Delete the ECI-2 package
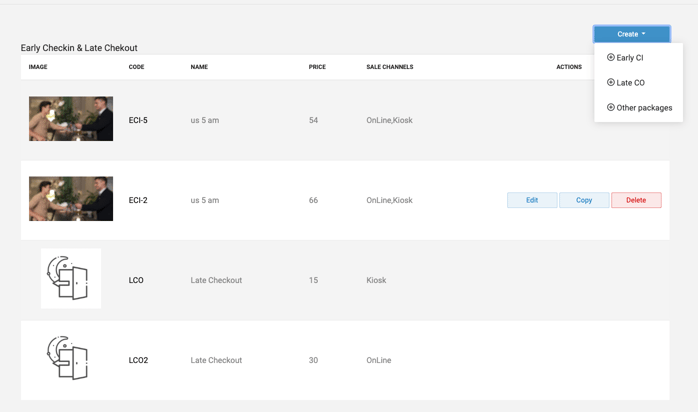This screenshot has height=412, width=698. pos(636,200)
